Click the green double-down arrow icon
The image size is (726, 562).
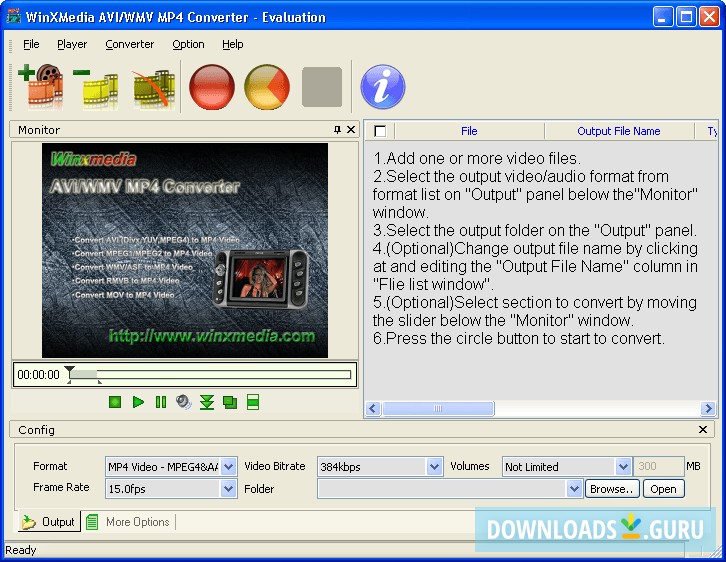(207, 402)
